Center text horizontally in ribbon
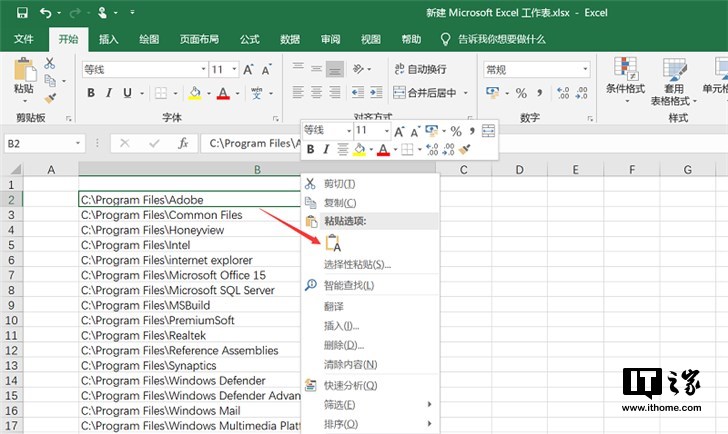 click(317, 92)
